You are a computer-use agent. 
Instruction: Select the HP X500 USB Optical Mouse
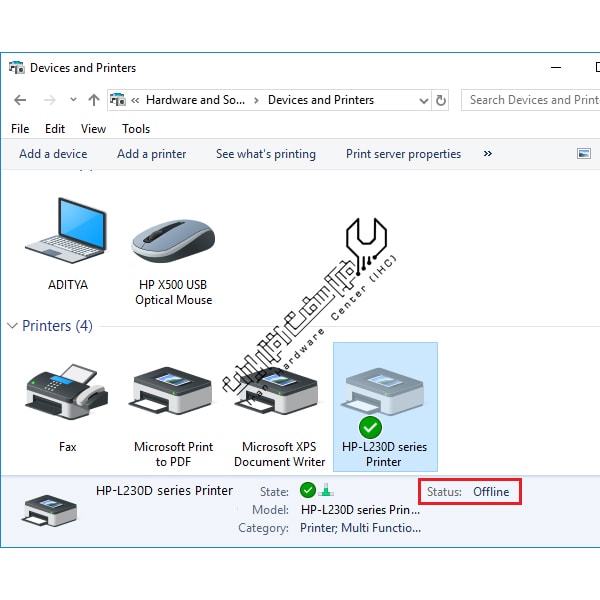pyautogui.click(x=173, y=262)
